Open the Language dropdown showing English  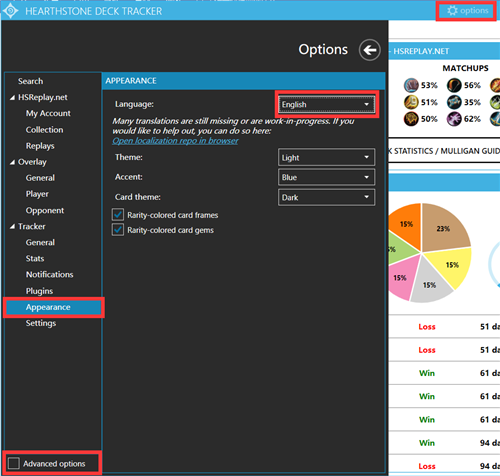click(x=326, y=104)
